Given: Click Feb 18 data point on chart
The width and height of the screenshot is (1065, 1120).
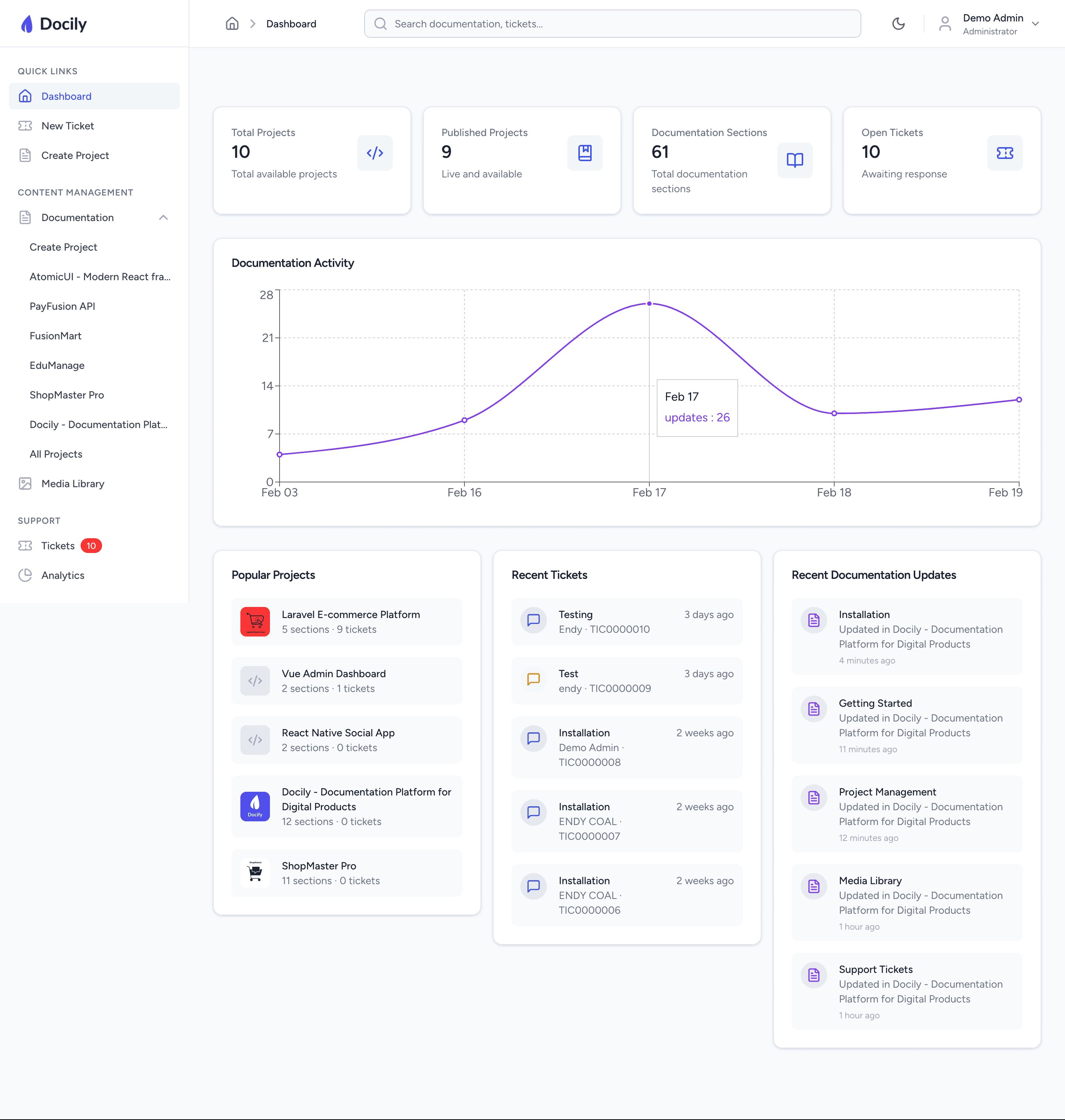Looking at the screenshot, I should click(834, 414).
